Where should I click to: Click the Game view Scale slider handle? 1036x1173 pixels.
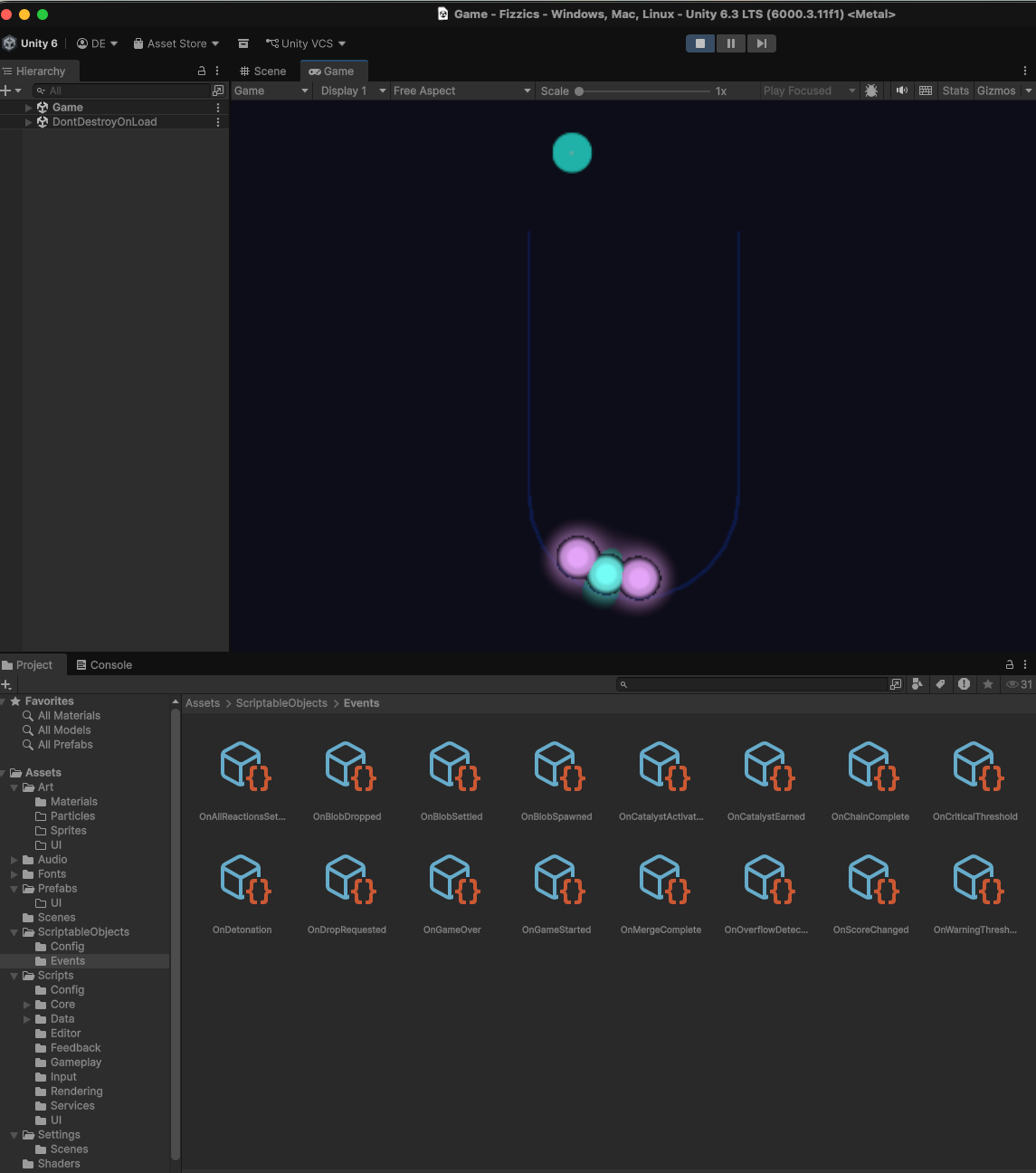[579, 91]
